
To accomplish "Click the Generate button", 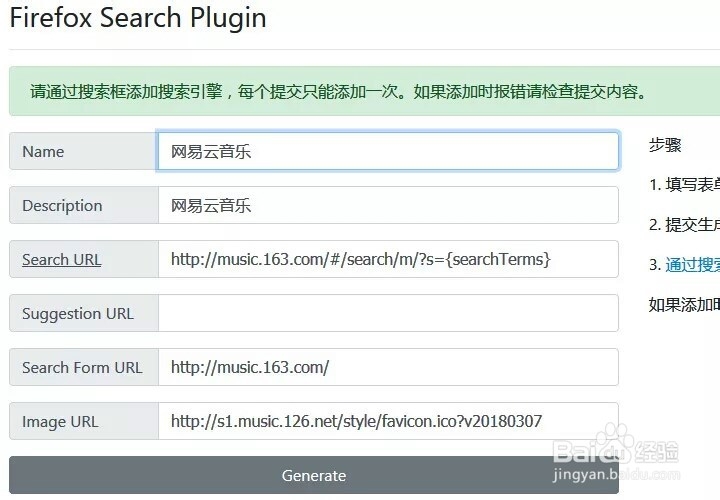I will 314,475.
